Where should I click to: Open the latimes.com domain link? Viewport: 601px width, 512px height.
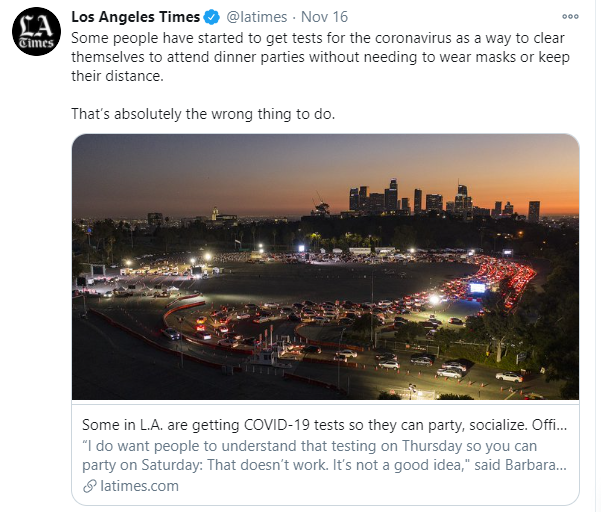click(x=140, y=486)
